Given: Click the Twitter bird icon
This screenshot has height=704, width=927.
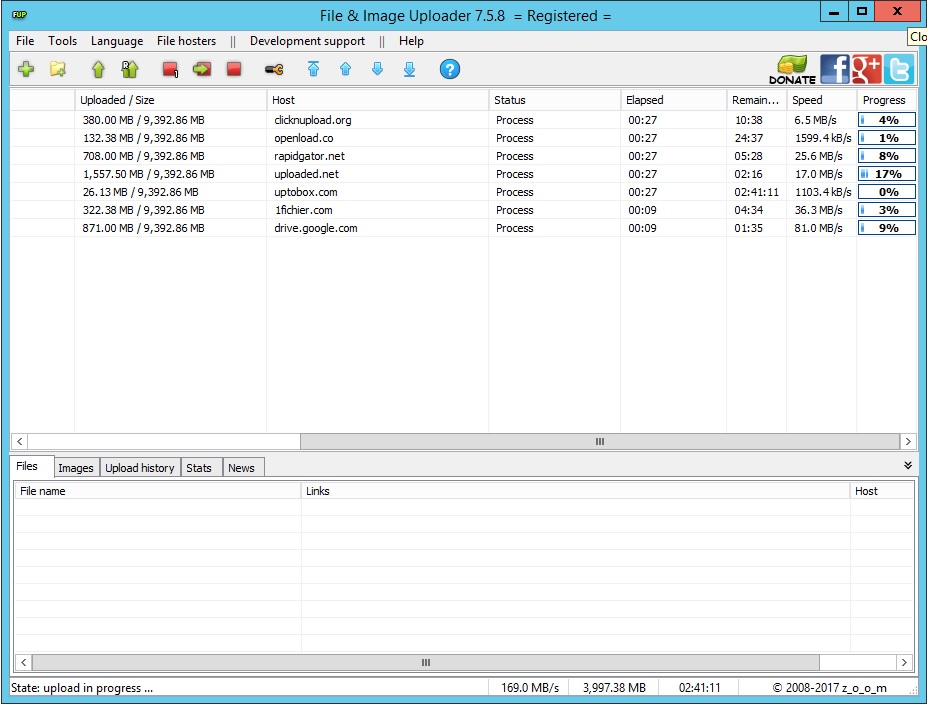Looking at the screenshot, I should [x=899, y=69].
